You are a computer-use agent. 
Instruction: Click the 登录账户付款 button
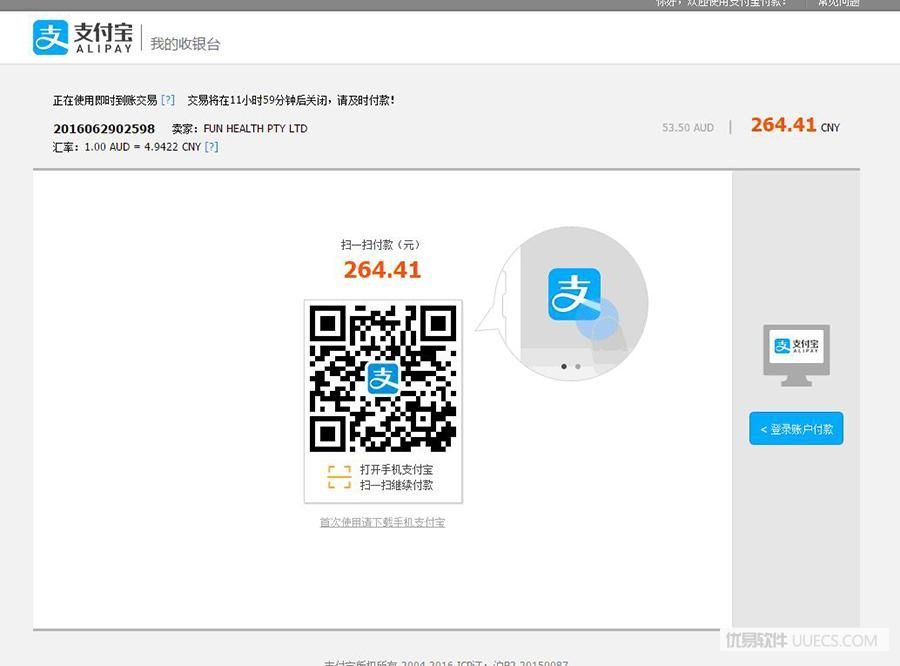pyautogui.click(x=796, y=428)
